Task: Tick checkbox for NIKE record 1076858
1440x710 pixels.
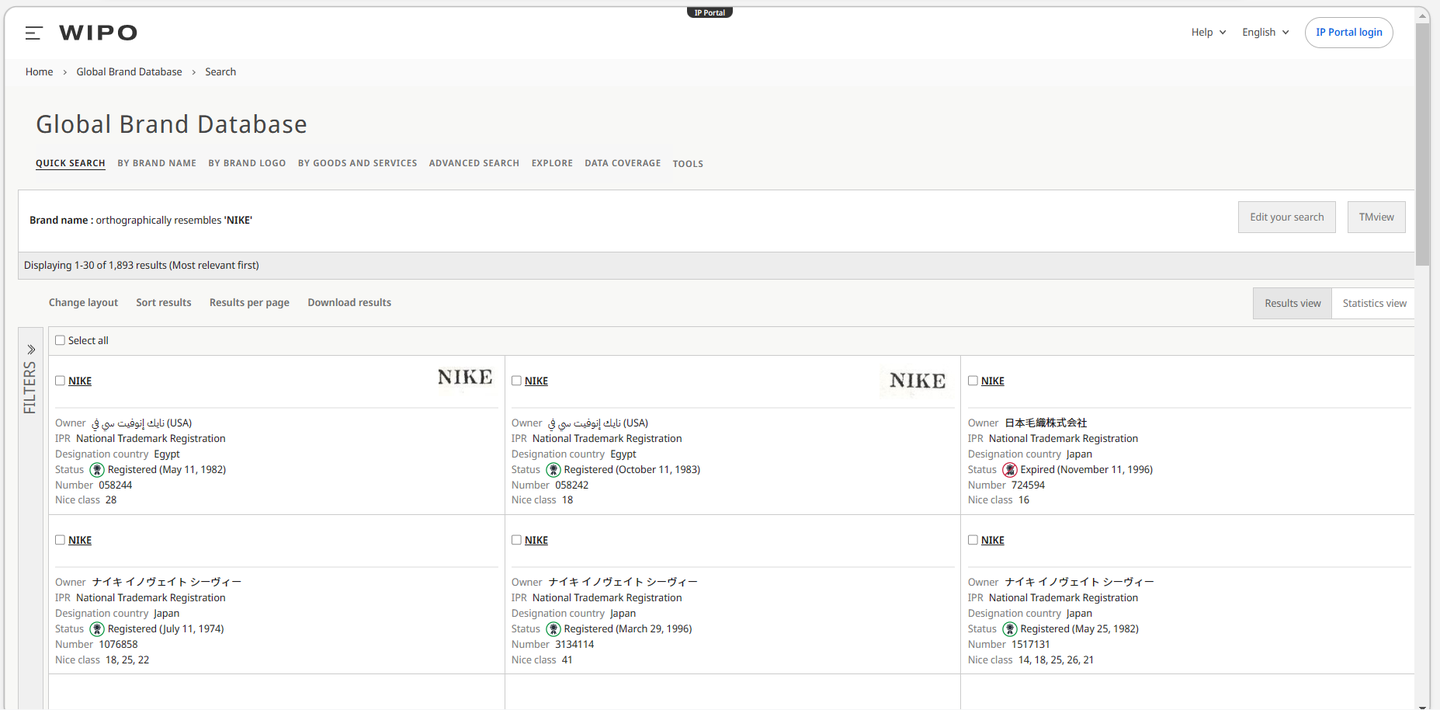Action: (60, 540)
